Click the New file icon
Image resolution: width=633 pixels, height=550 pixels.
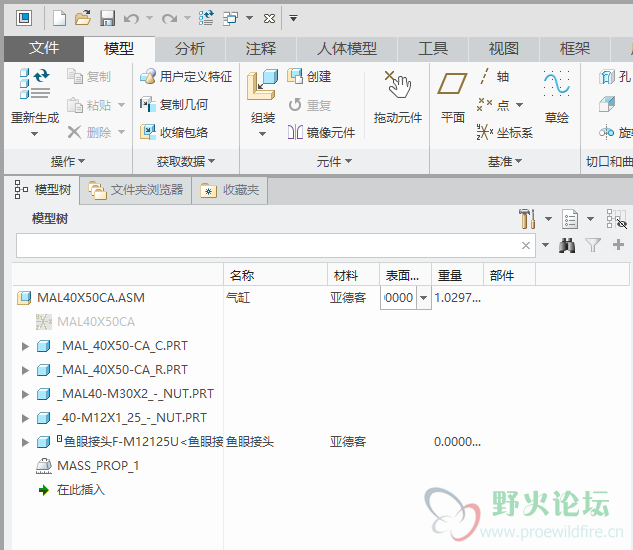(59, 18)
